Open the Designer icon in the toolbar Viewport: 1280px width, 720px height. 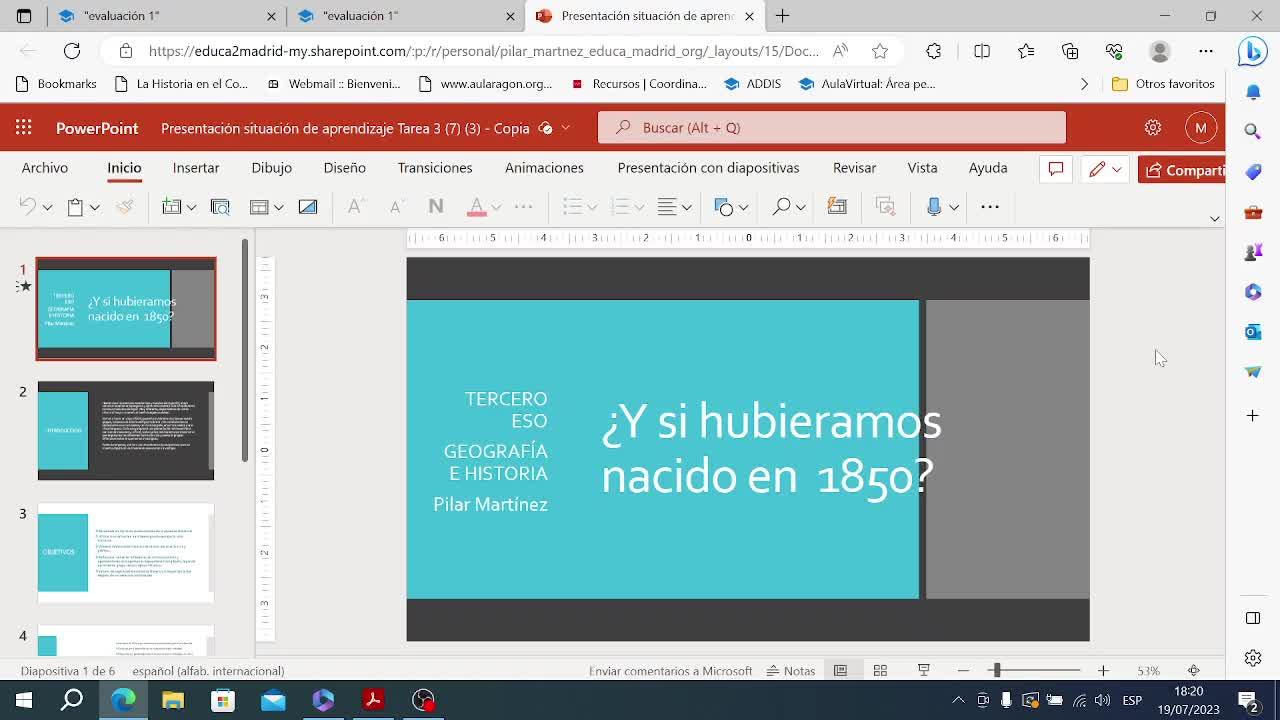coord(837,207)
